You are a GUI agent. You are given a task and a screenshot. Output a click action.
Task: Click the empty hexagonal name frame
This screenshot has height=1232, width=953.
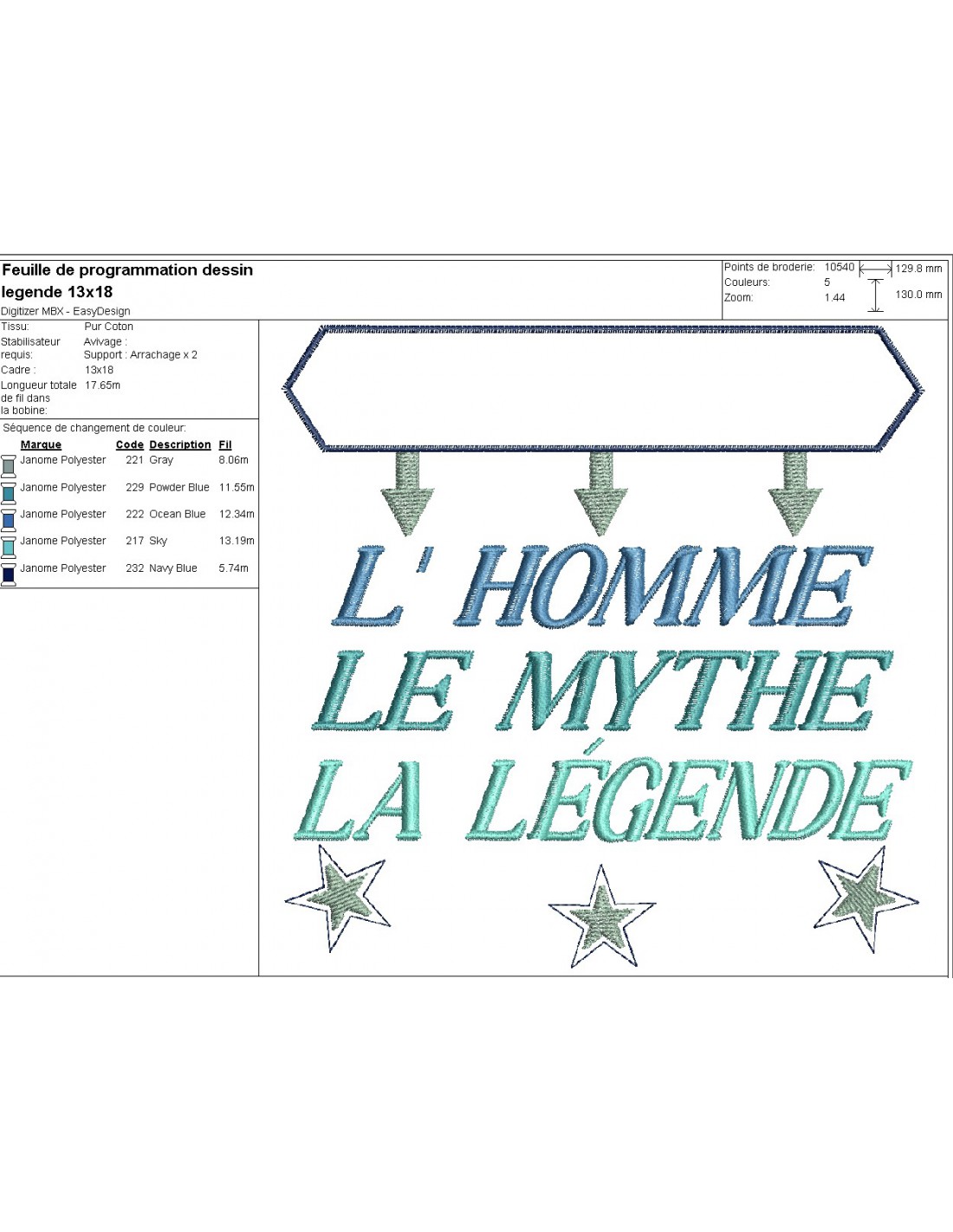[603, 389]
